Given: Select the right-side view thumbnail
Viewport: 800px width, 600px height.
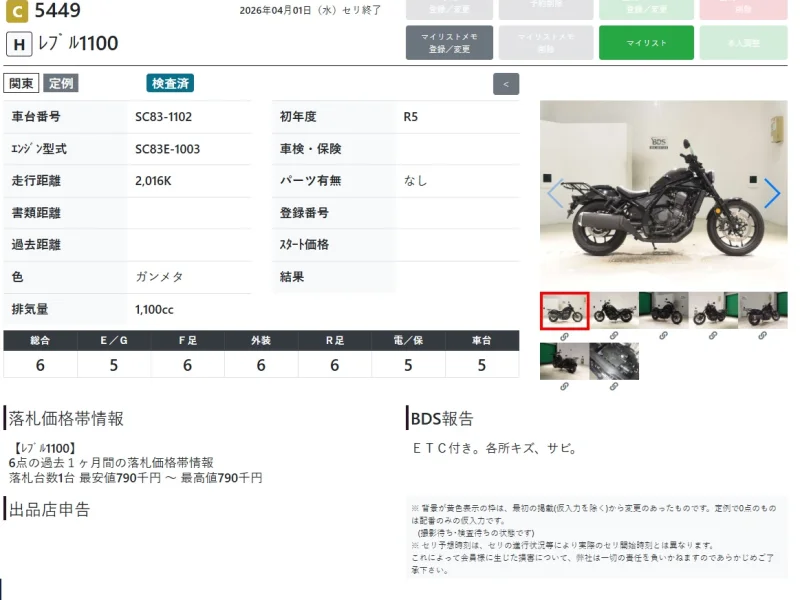Looking at the screenshot, I should pyautogui.click(x=614, y=310).
